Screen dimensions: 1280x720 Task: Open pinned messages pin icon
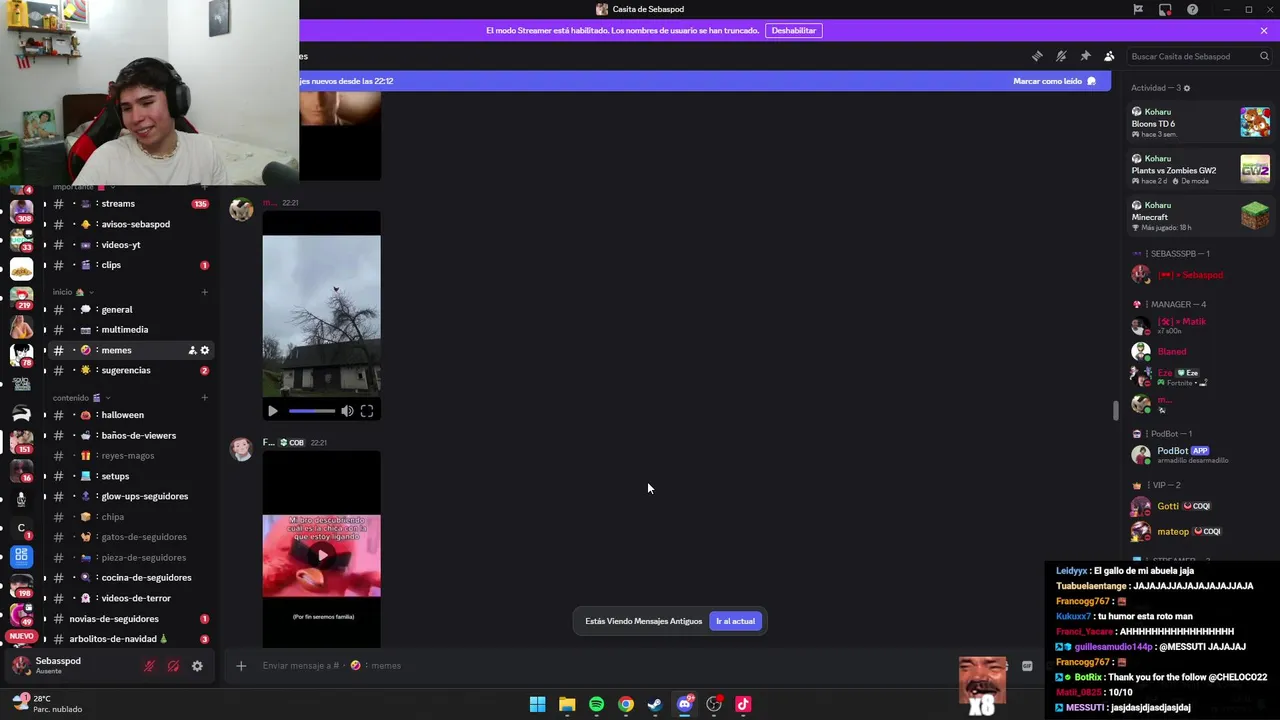point(1085,56)
